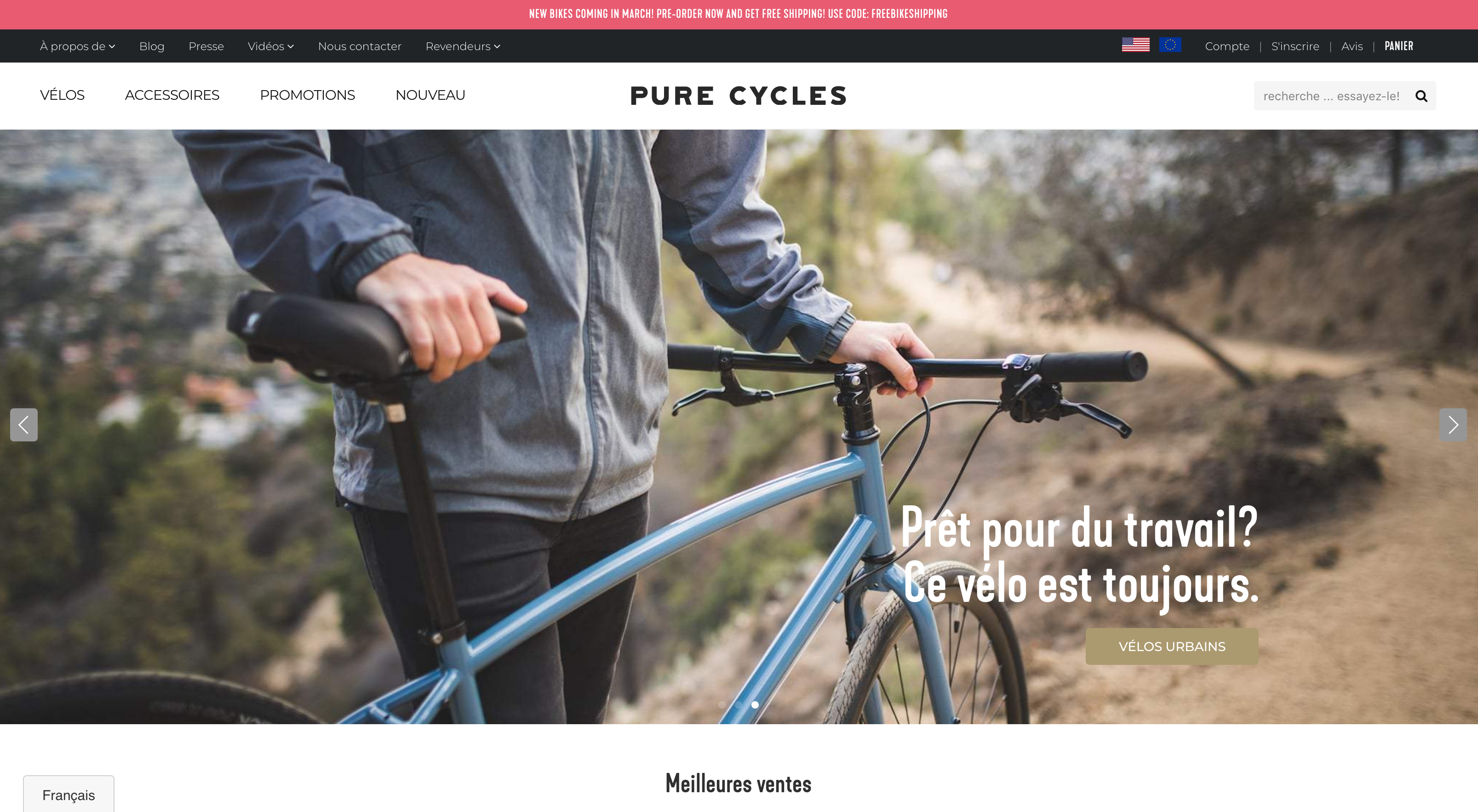Click the VÉLOS URBAINS button
This screenshot has height=812, width=1478.
1172,646
